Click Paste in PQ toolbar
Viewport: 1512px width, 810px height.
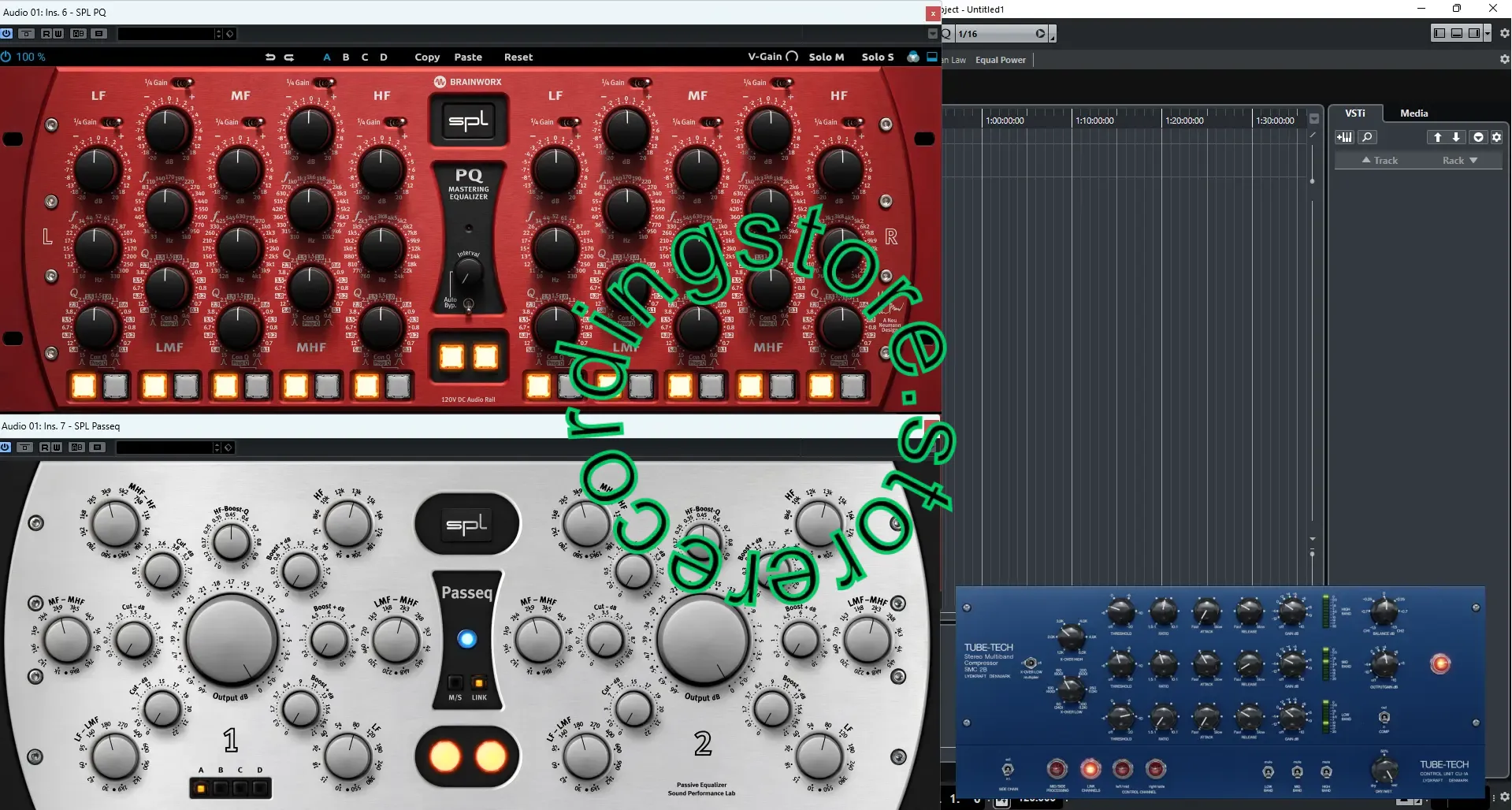468,57
